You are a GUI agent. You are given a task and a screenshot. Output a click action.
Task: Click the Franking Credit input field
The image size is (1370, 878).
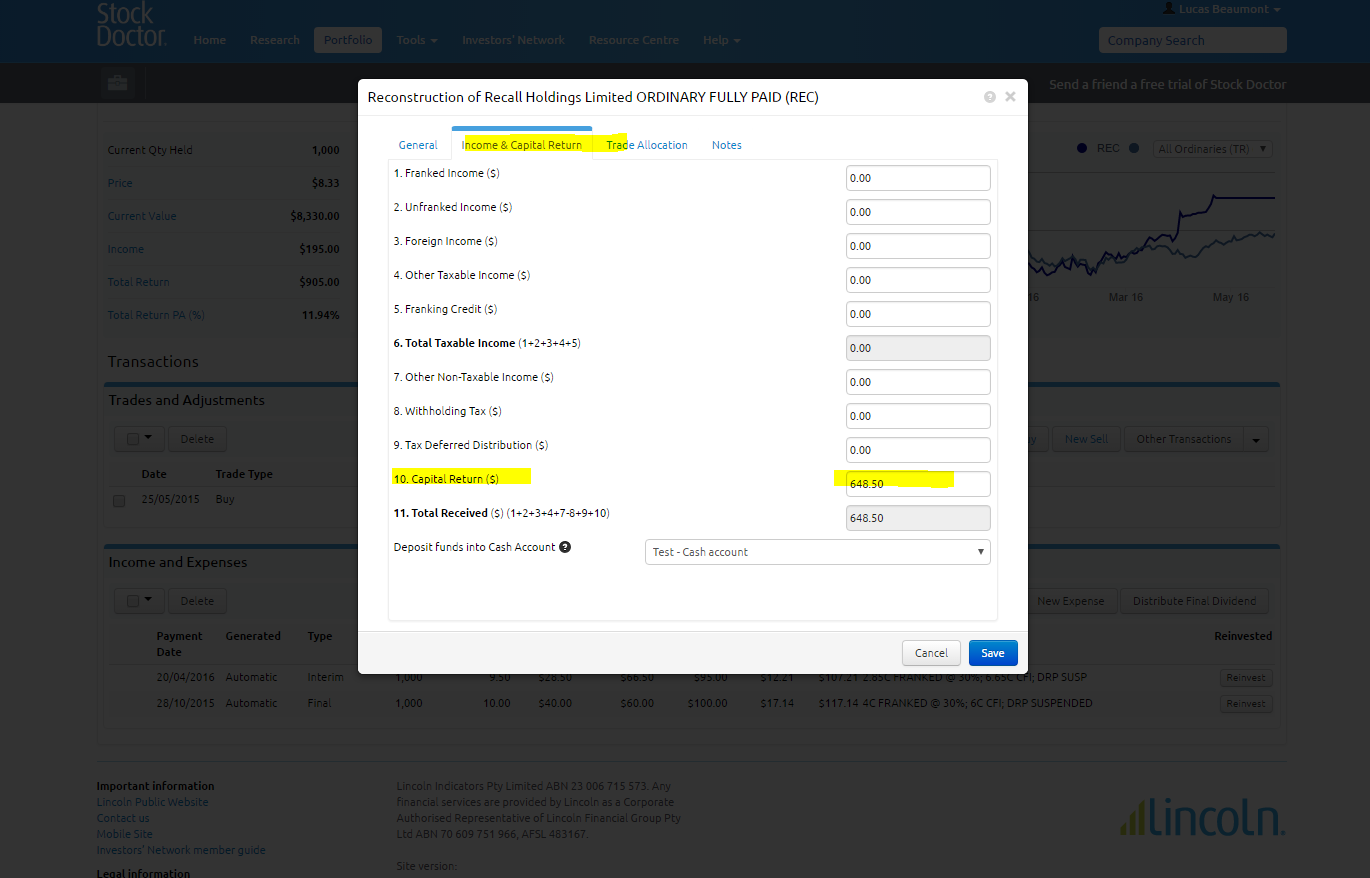pos(918,314)
